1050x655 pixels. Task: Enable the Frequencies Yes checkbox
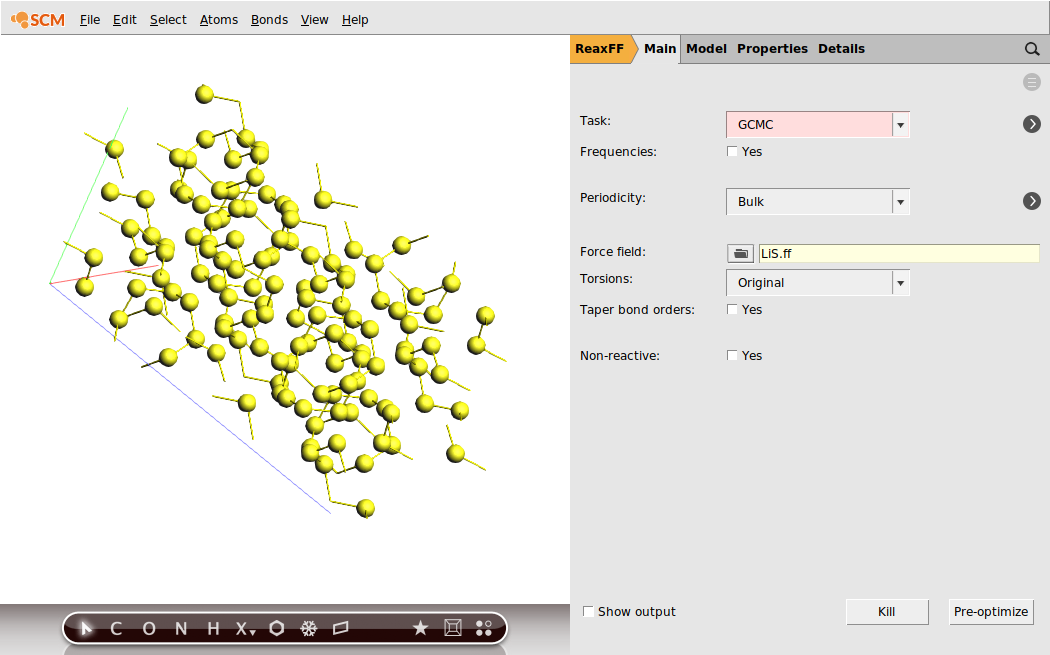point(732,151)
